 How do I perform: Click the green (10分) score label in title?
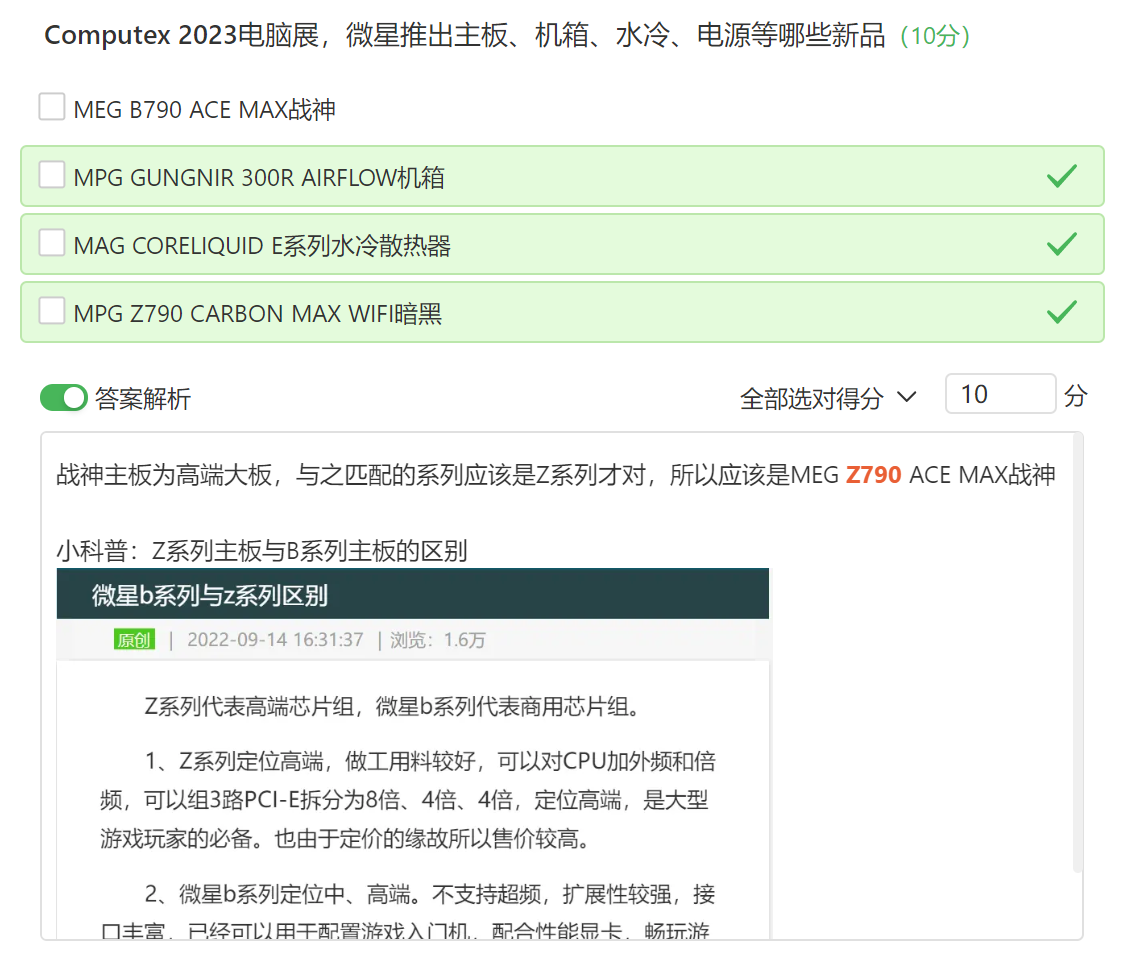pyautogui.click(x=934, y=37)
